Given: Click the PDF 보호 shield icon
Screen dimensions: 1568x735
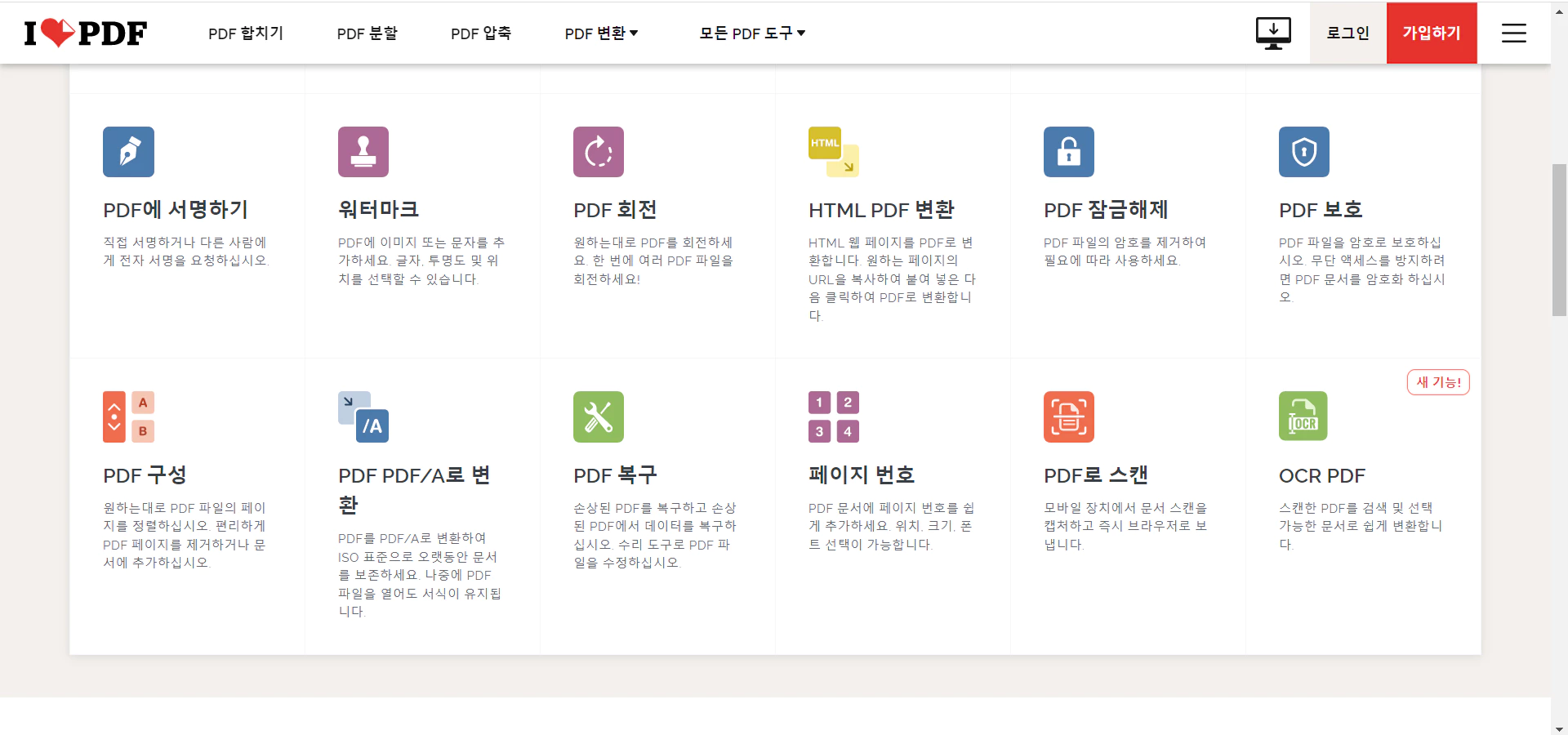Looking at the screenshot, I should click(1303, 151).
